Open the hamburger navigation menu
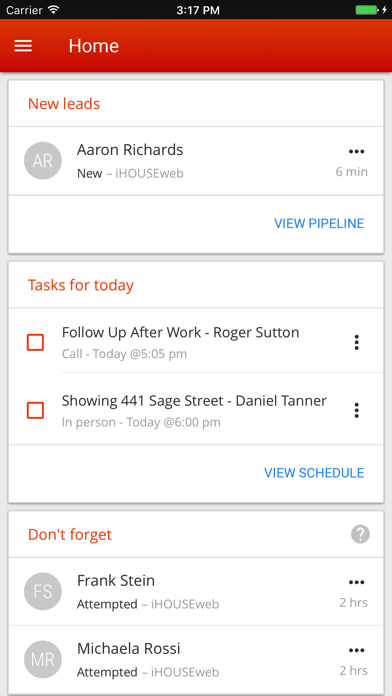392x696 pixels. (x=23, y=46)
